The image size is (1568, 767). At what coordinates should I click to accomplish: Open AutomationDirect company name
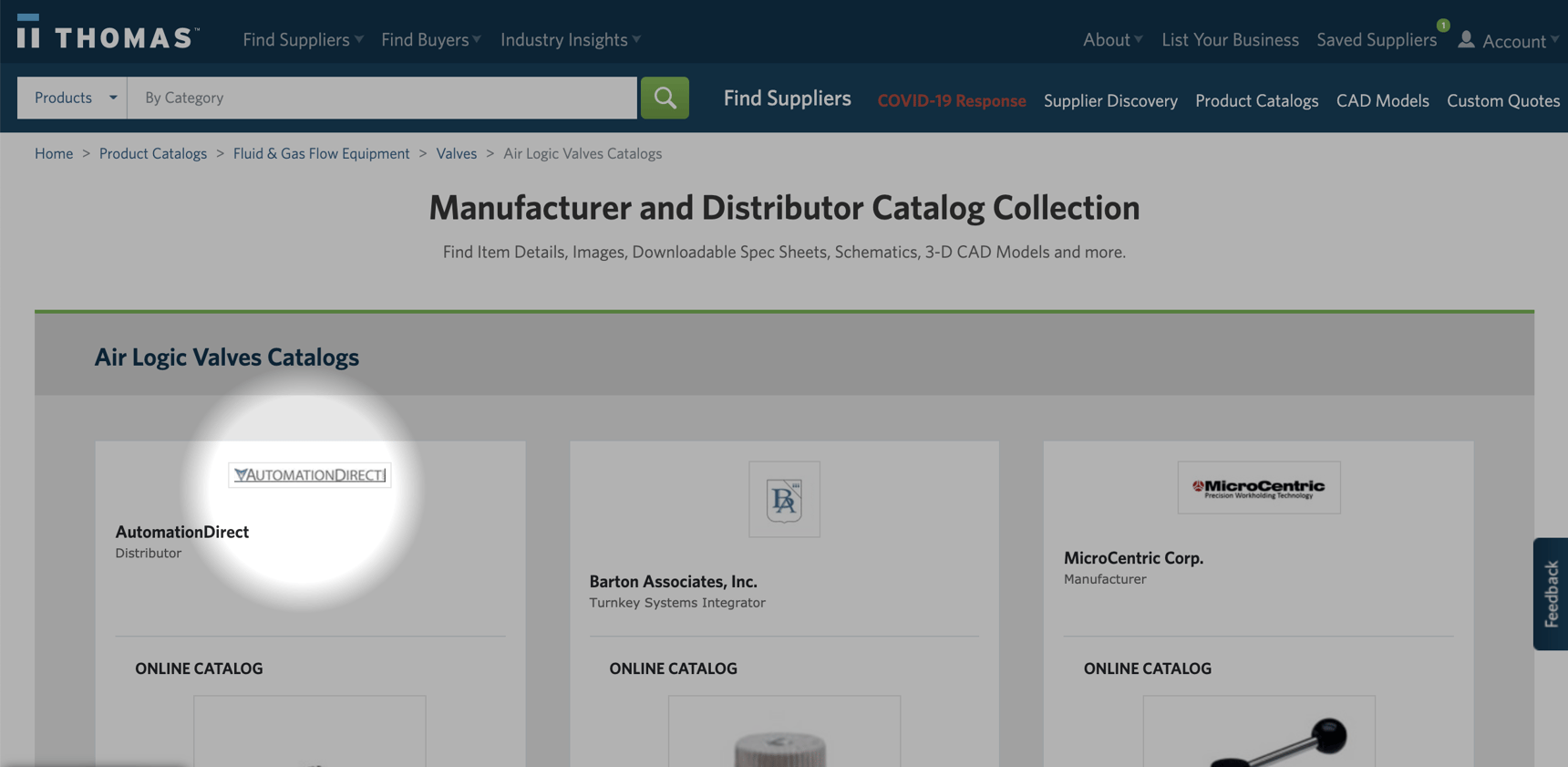click(x=182, y=532)
